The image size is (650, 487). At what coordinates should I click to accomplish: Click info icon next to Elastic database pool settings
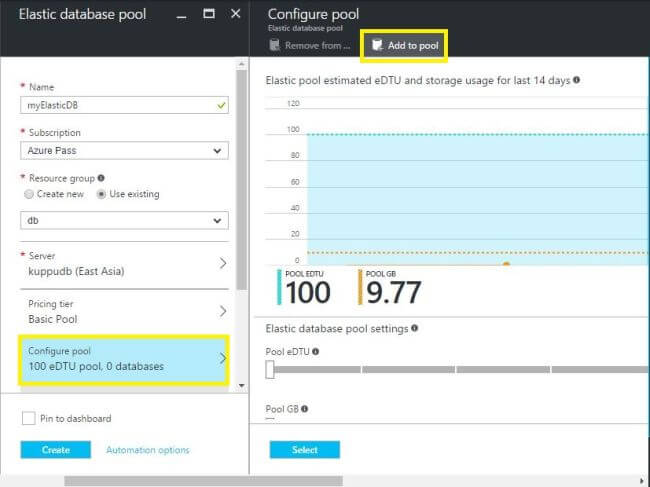tap(414, 328)
